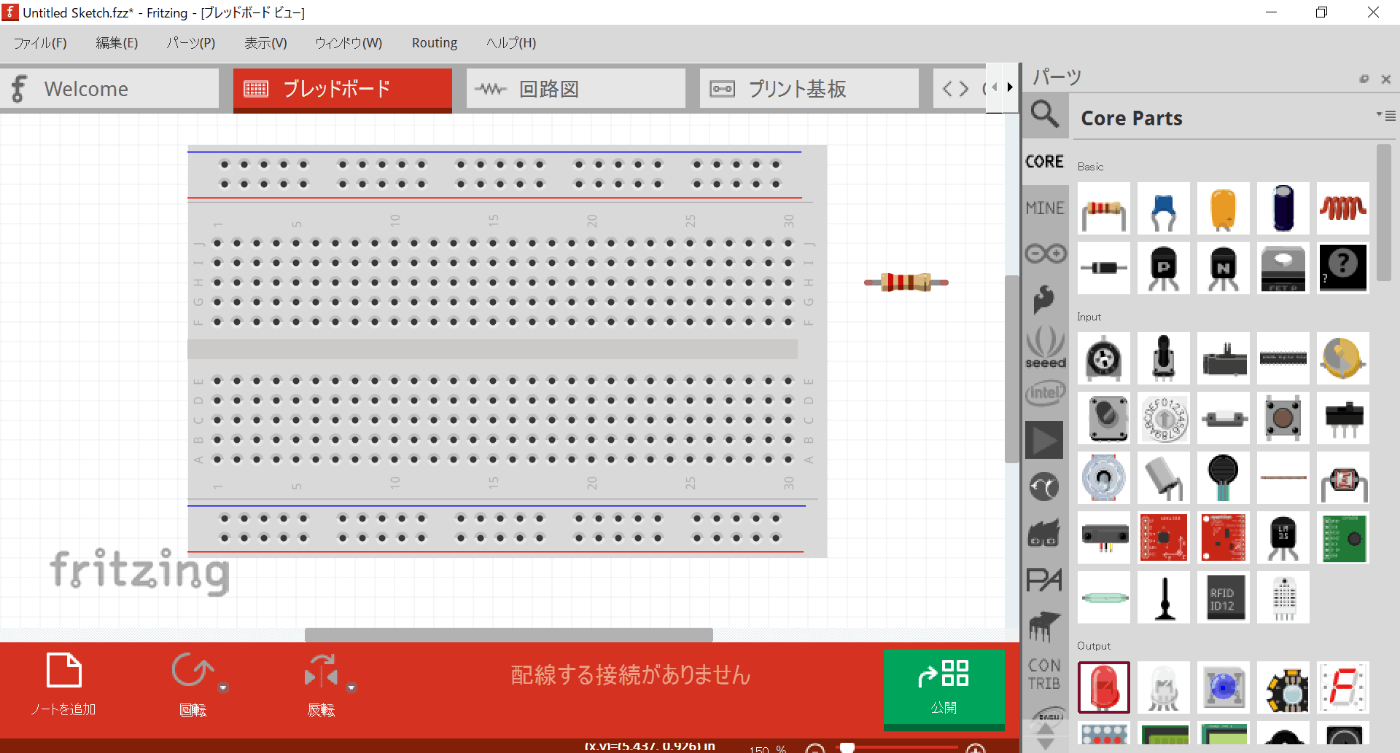Open the SparkFun flame parts bin
Screen dimensions: 1400x753
1044,300
